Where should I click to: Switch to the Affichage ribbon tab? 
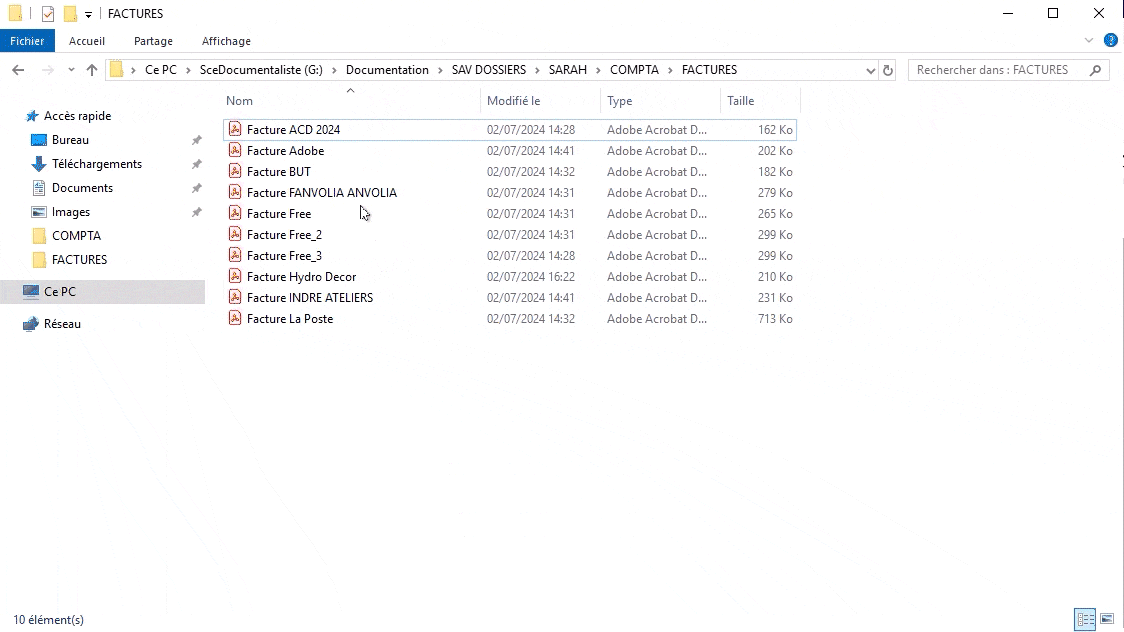coord(227,41)
